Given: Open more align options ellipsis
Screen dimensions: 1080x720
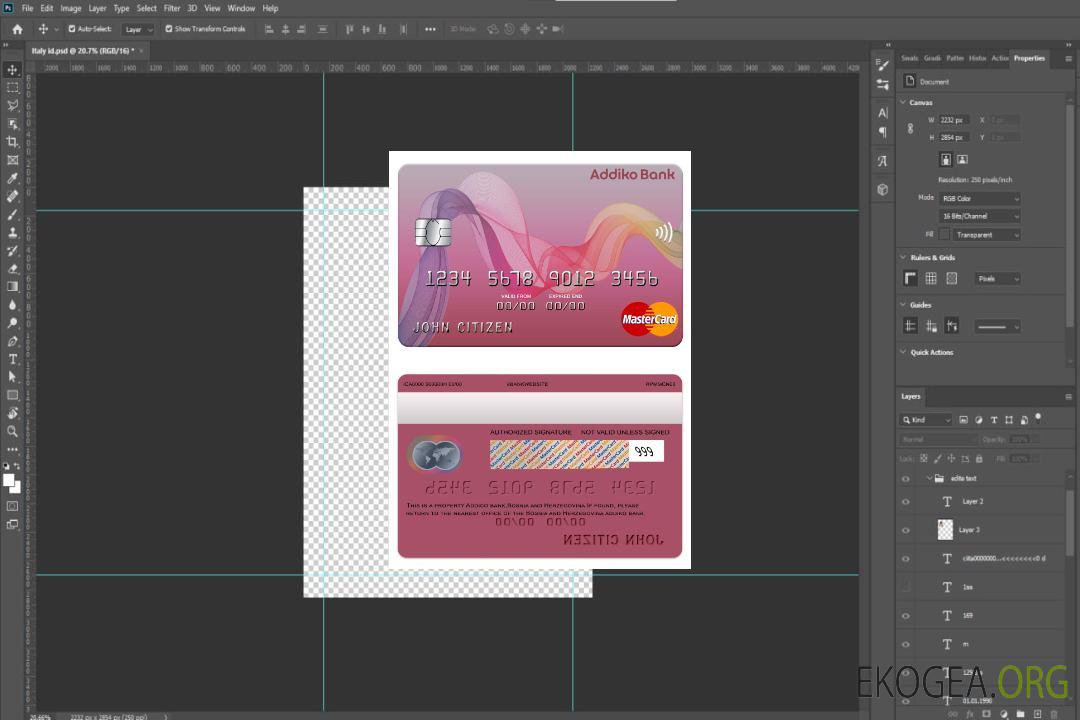Looking at the screenshot, I should (430, 29).
